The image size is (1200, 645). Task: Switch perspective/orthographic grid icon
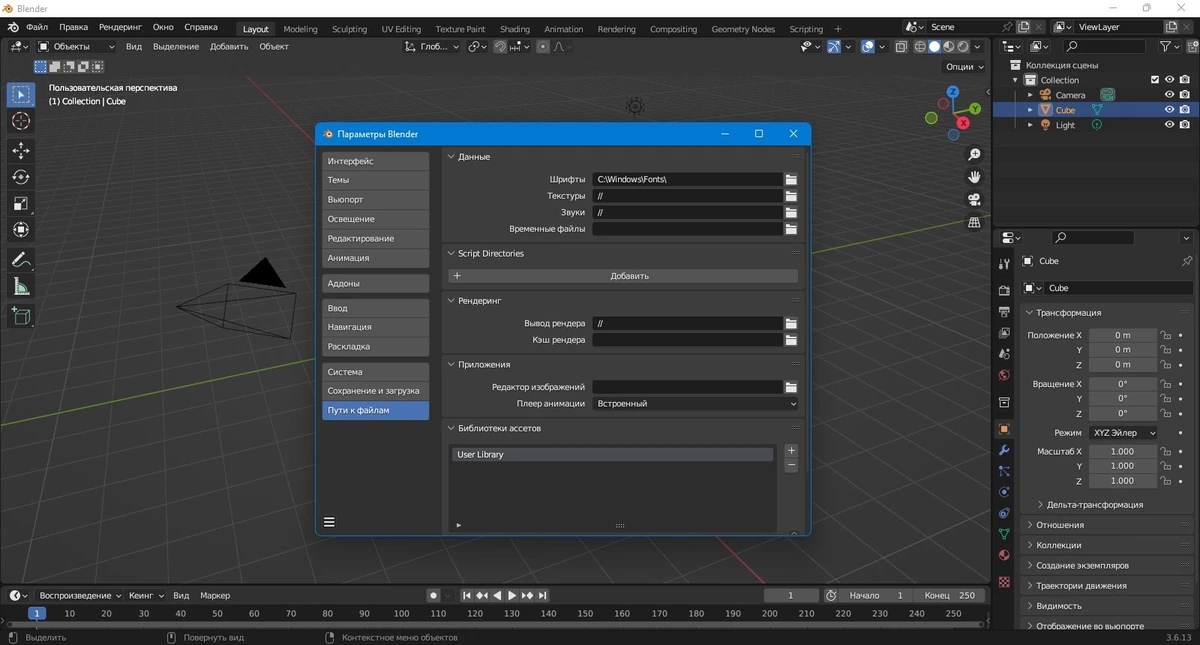[974, 222]
